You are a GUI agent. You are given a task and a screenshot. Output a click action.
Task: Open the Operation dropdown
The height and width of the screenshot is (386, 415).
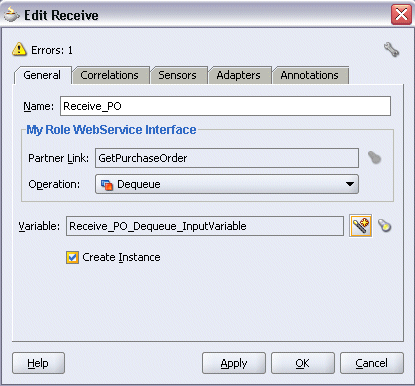tap(227, 184)
